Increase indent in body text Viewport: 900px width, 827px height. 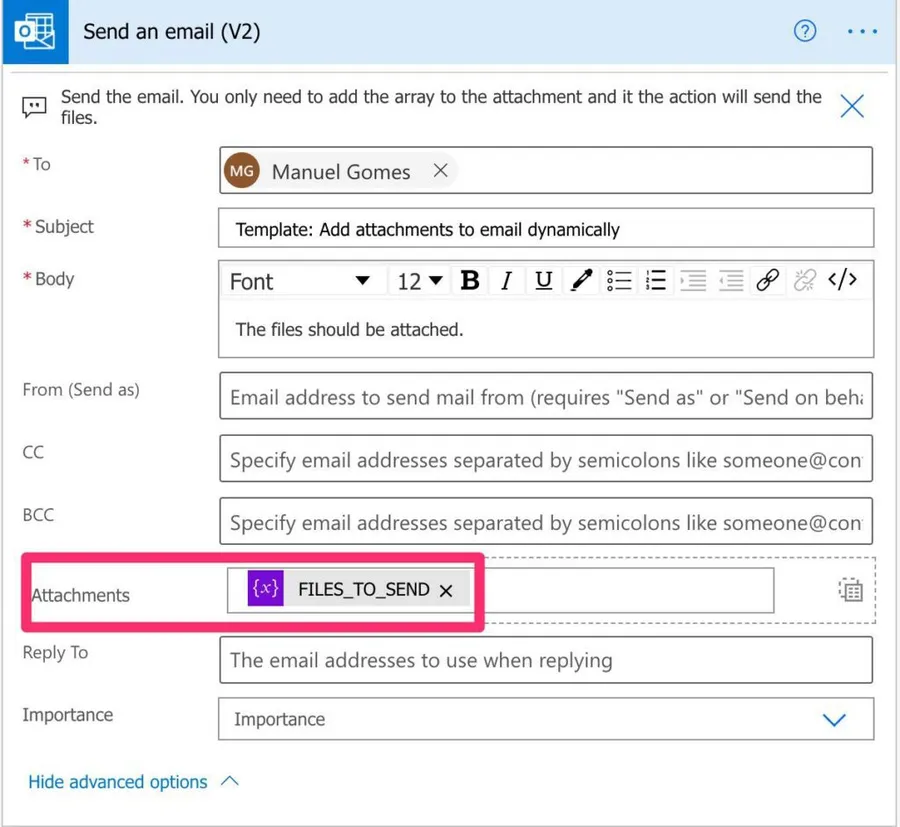click(693, 281)
